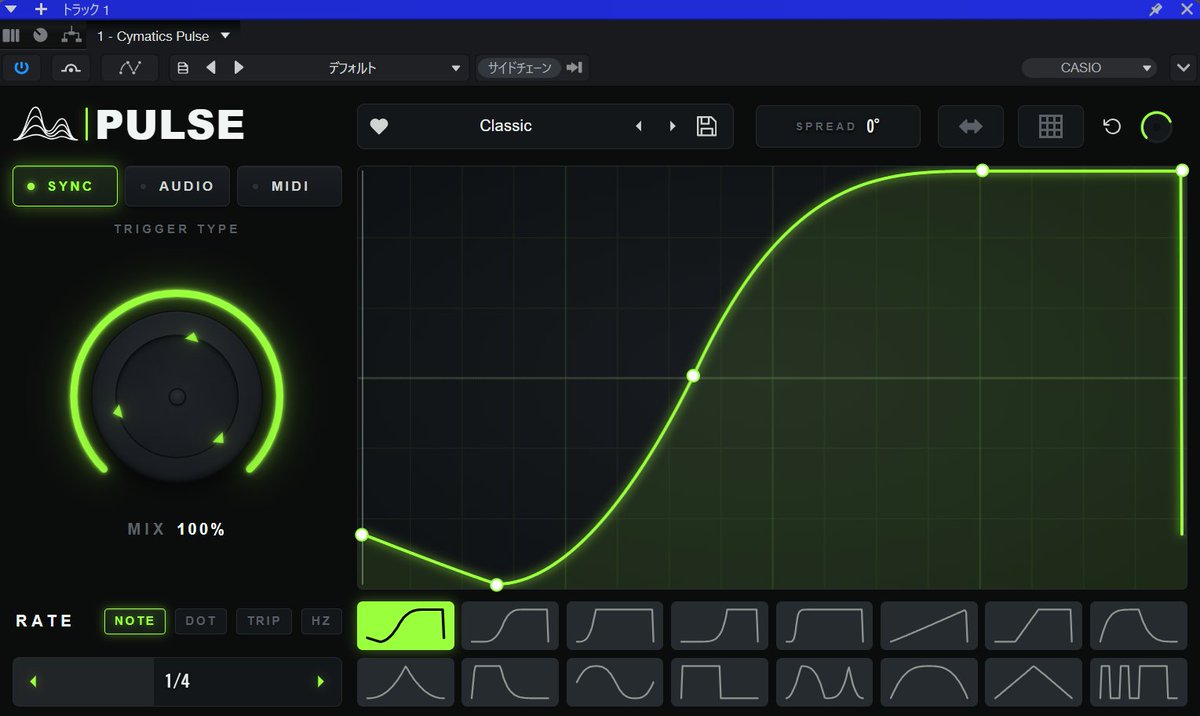Toggle the grid snap icon button
The width and height of the screenshot is (1200, 716).
pyautogui.click(x=1050, y=127)
